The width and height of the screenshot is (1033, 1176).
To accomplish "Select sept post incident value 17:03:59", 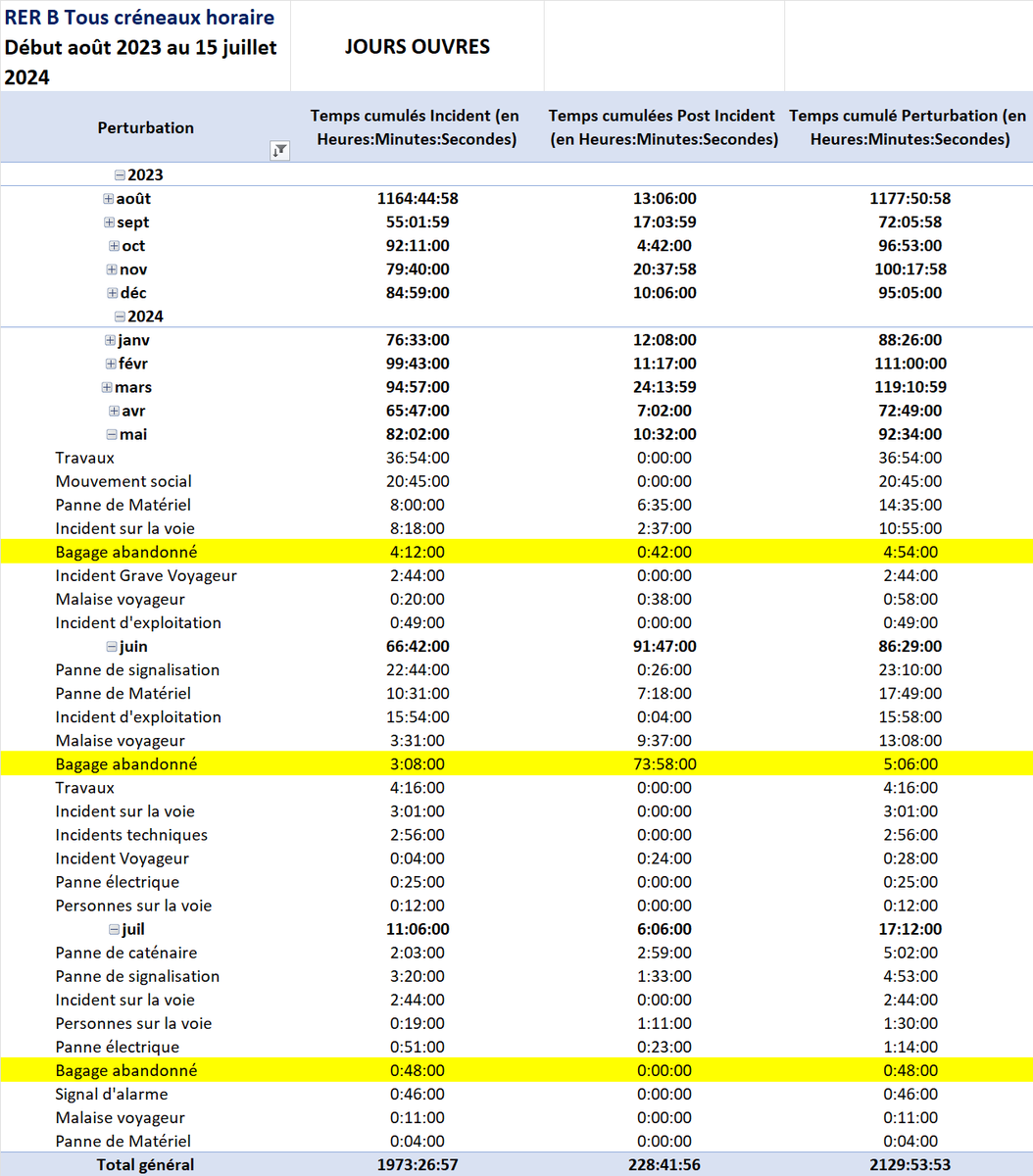I will click(664, 222).
